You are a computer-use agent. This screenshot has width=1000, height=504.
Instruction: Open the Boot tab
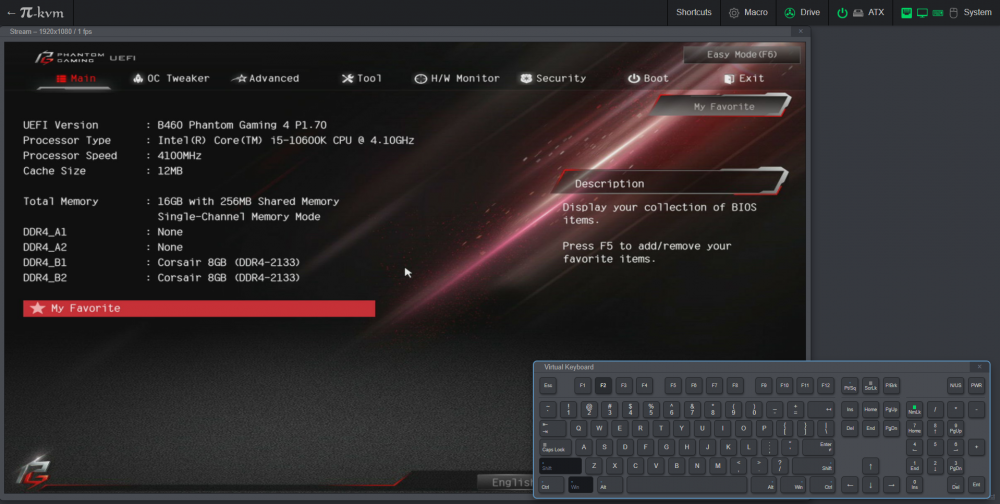pos(648,78)
